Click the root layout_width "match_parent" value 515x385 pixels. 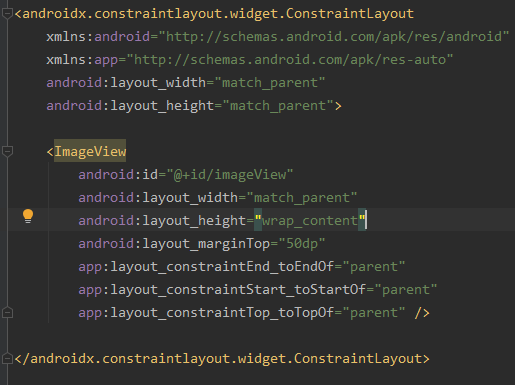coord(270,82)
